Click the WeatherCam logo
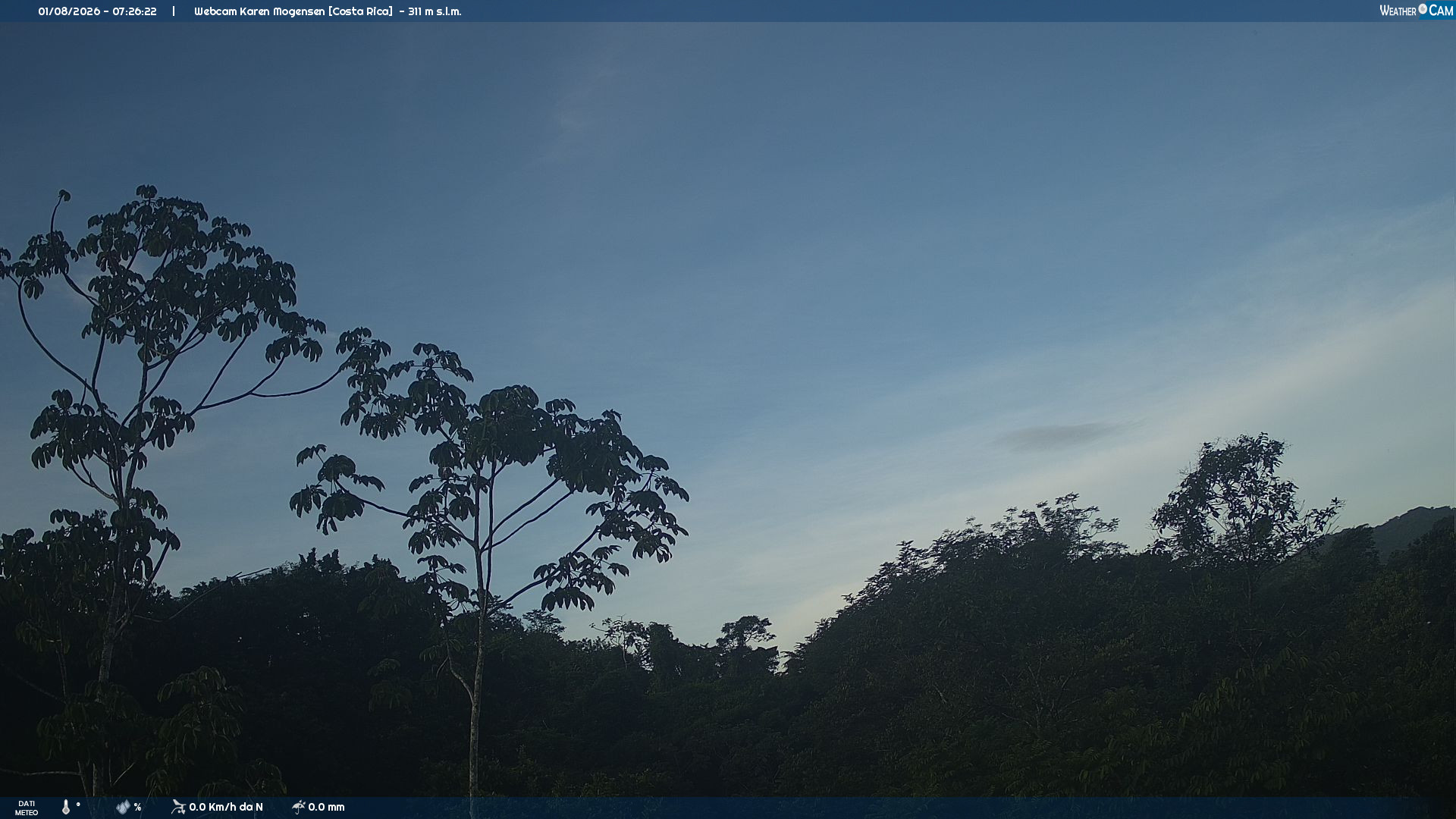This screenshot has width=1456, height=819. point(1416,11)
